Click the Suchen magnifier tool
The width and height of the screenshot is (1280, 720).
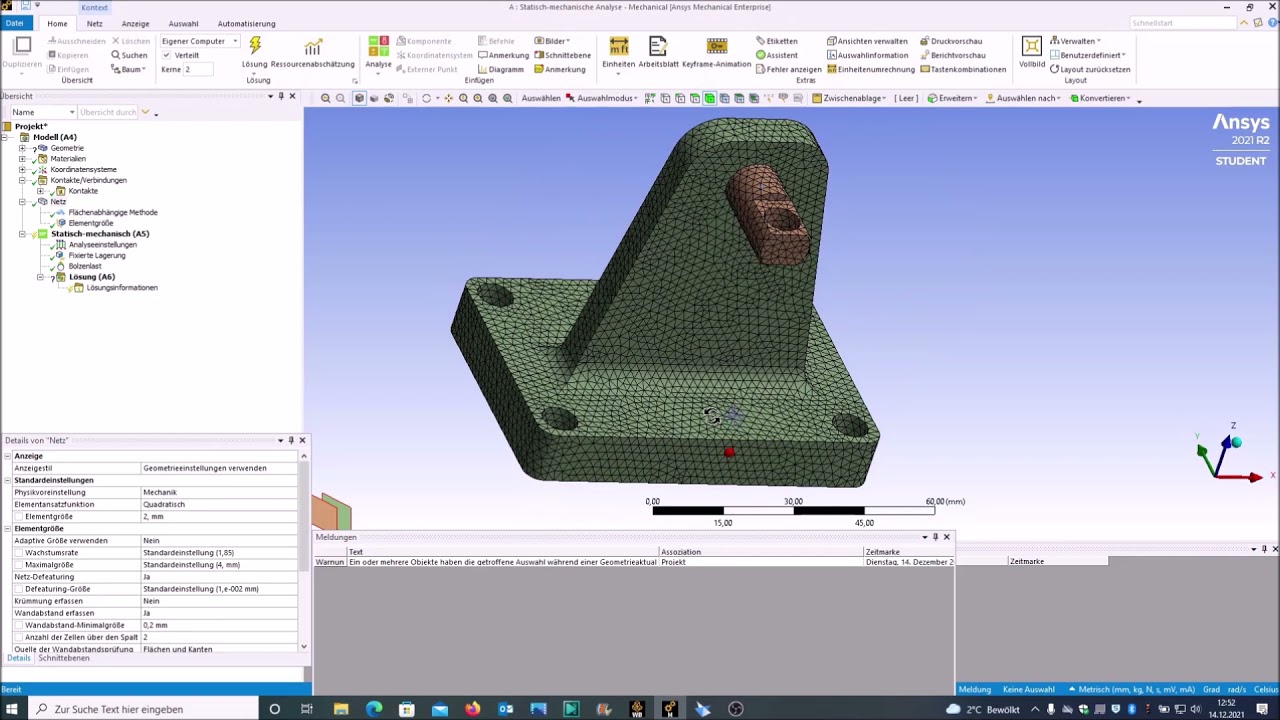tap(129, 55)
